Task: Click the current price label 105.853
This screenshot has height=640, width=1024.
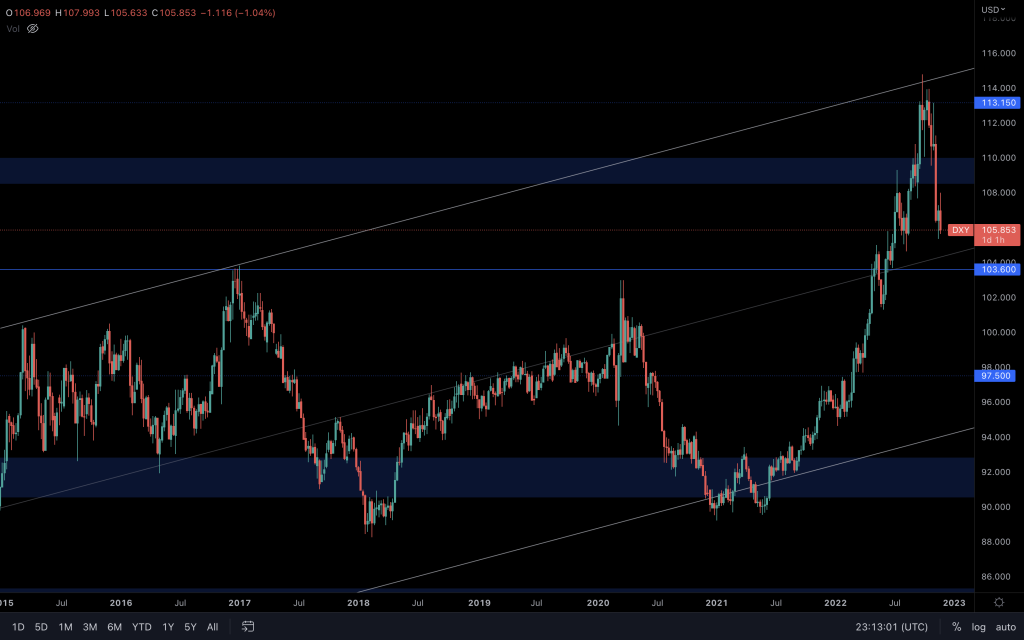Action: point(999,230)
